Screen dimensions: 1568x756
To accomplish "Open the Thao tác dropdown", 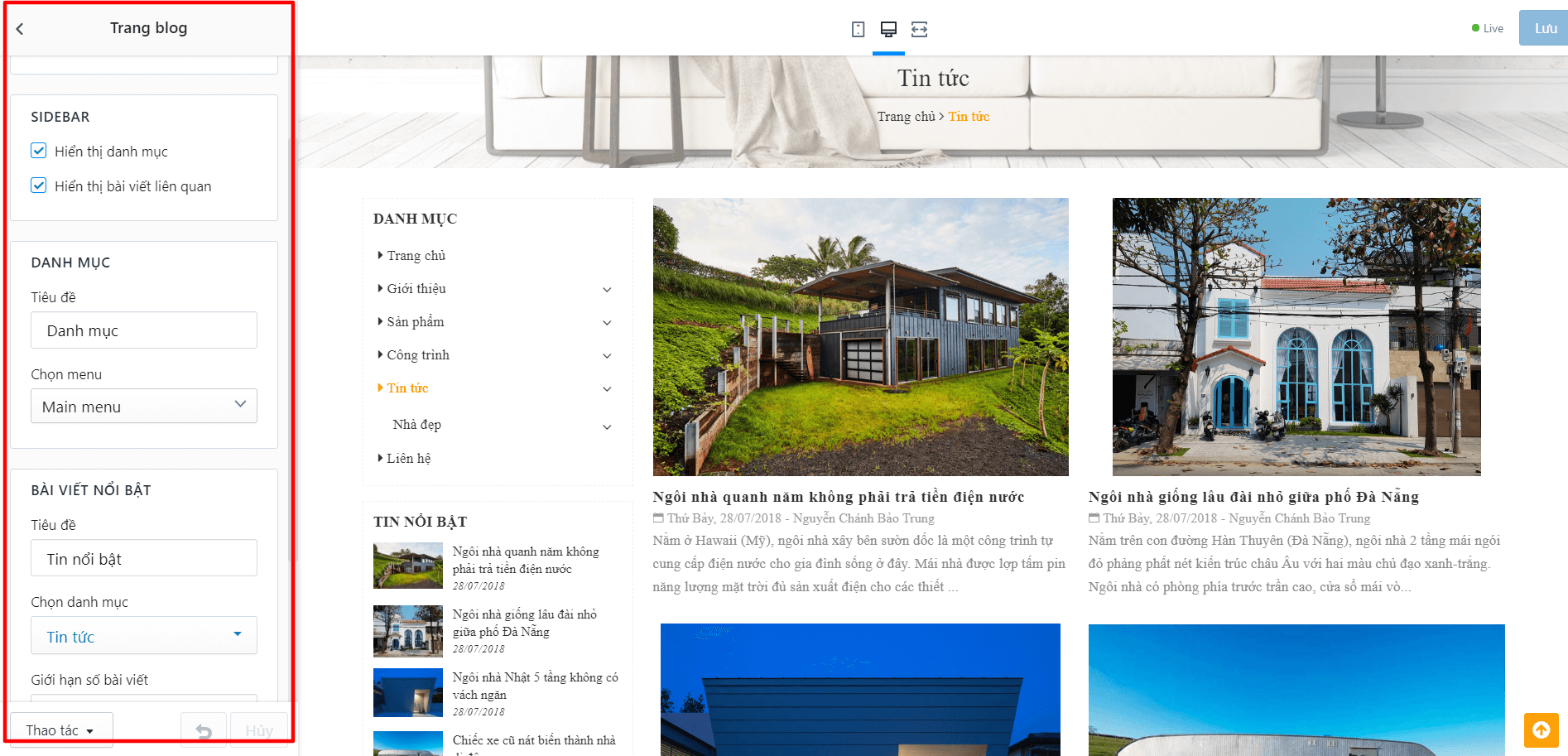I will tap(60, 730).
